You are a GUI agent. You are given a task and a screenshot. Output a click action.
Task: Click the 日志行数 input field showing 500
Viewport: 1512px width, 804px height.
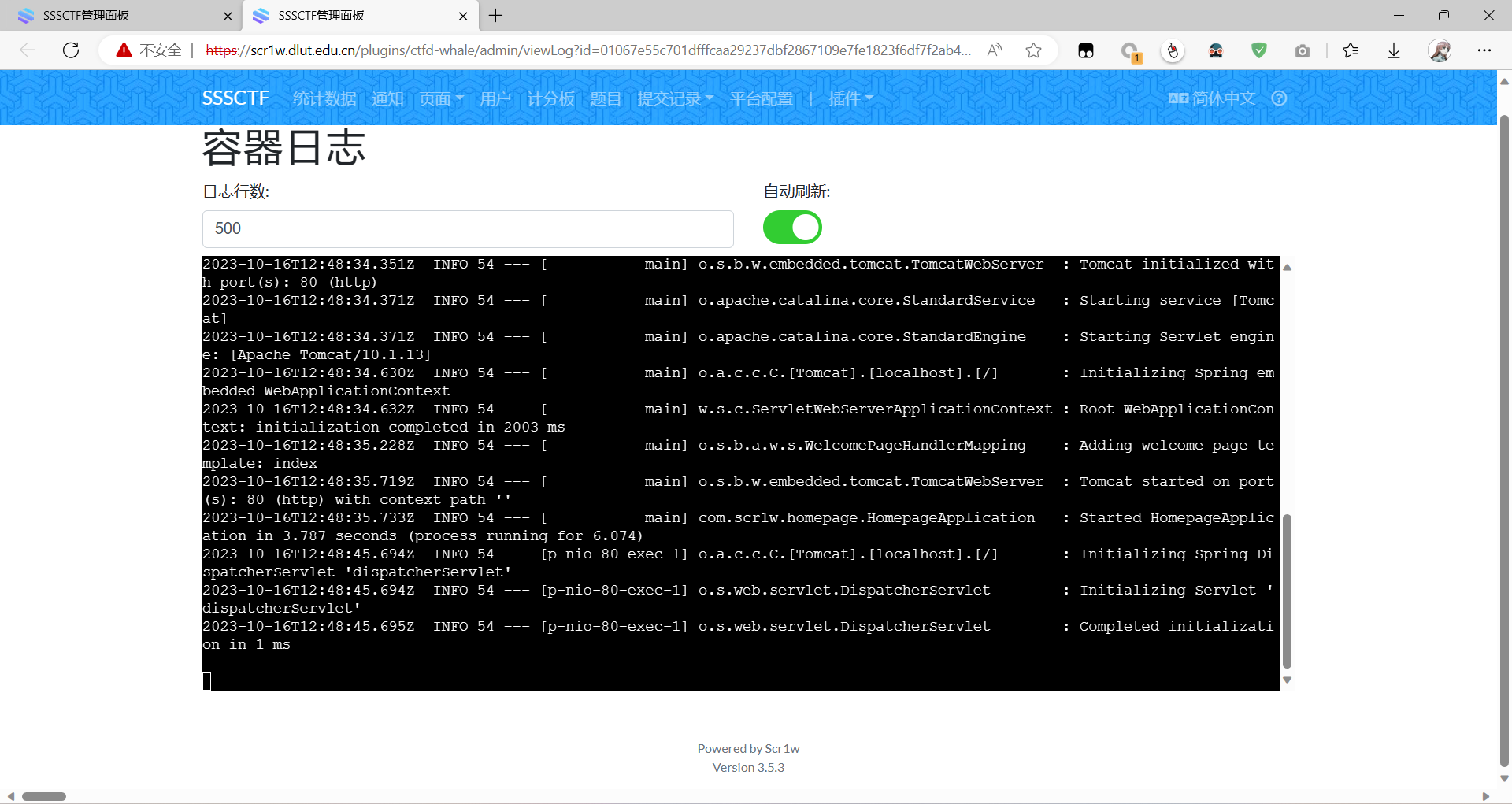tap(468, 228)
